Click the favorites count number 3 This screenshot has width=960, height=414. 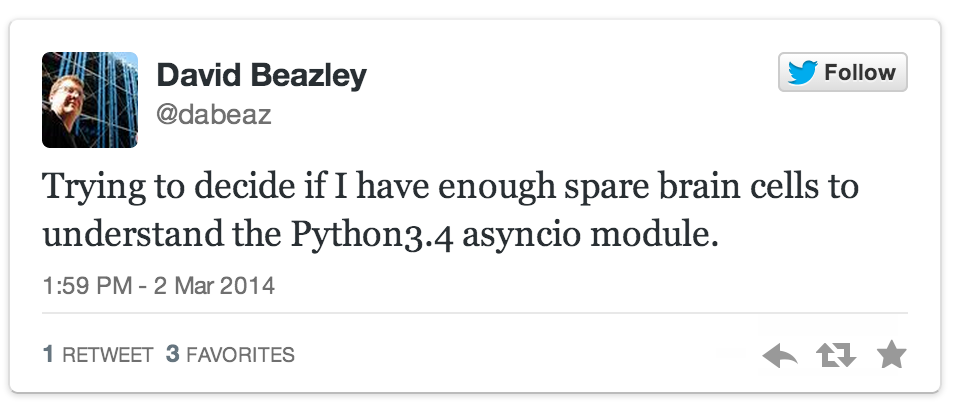173,355
